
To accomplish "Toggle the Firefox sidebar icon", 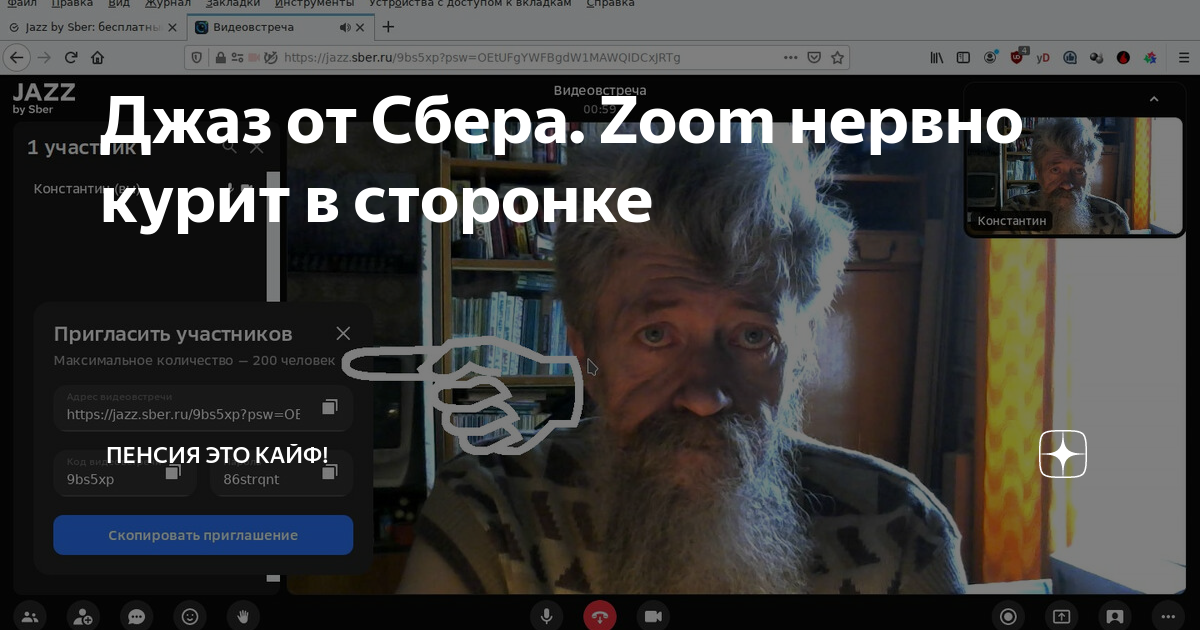I will coord(963,58).
